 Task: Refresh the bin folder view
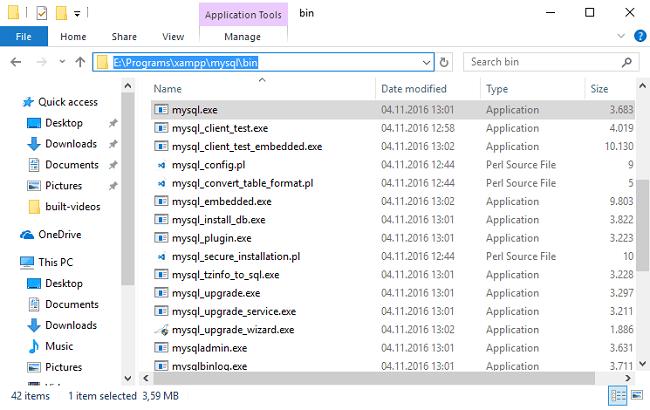445,62
